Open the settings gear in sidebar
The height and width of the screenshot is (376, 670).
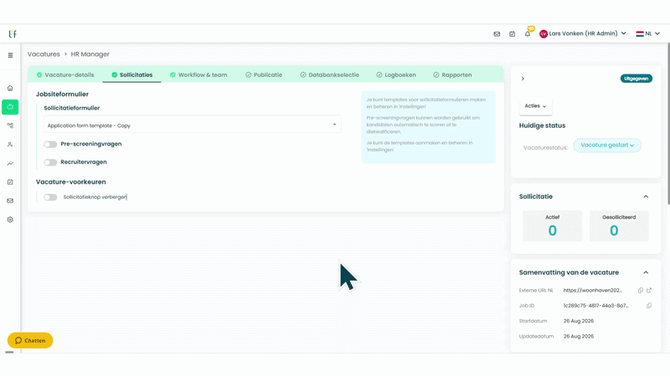pyautogui.click(x=10, y=220)
